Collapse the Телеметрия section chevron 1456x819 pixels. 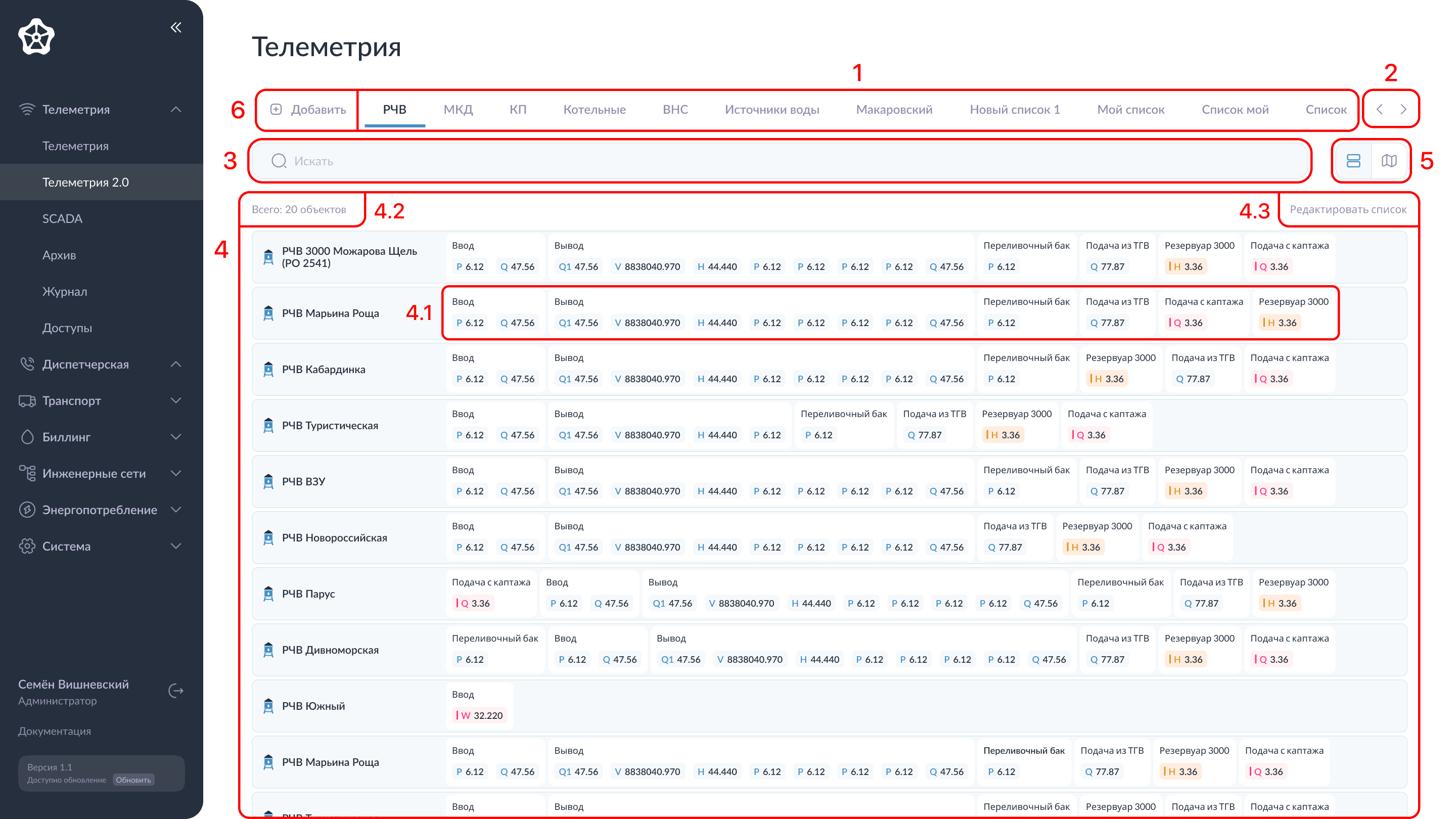pyautogui.click(x=176, y=109)
